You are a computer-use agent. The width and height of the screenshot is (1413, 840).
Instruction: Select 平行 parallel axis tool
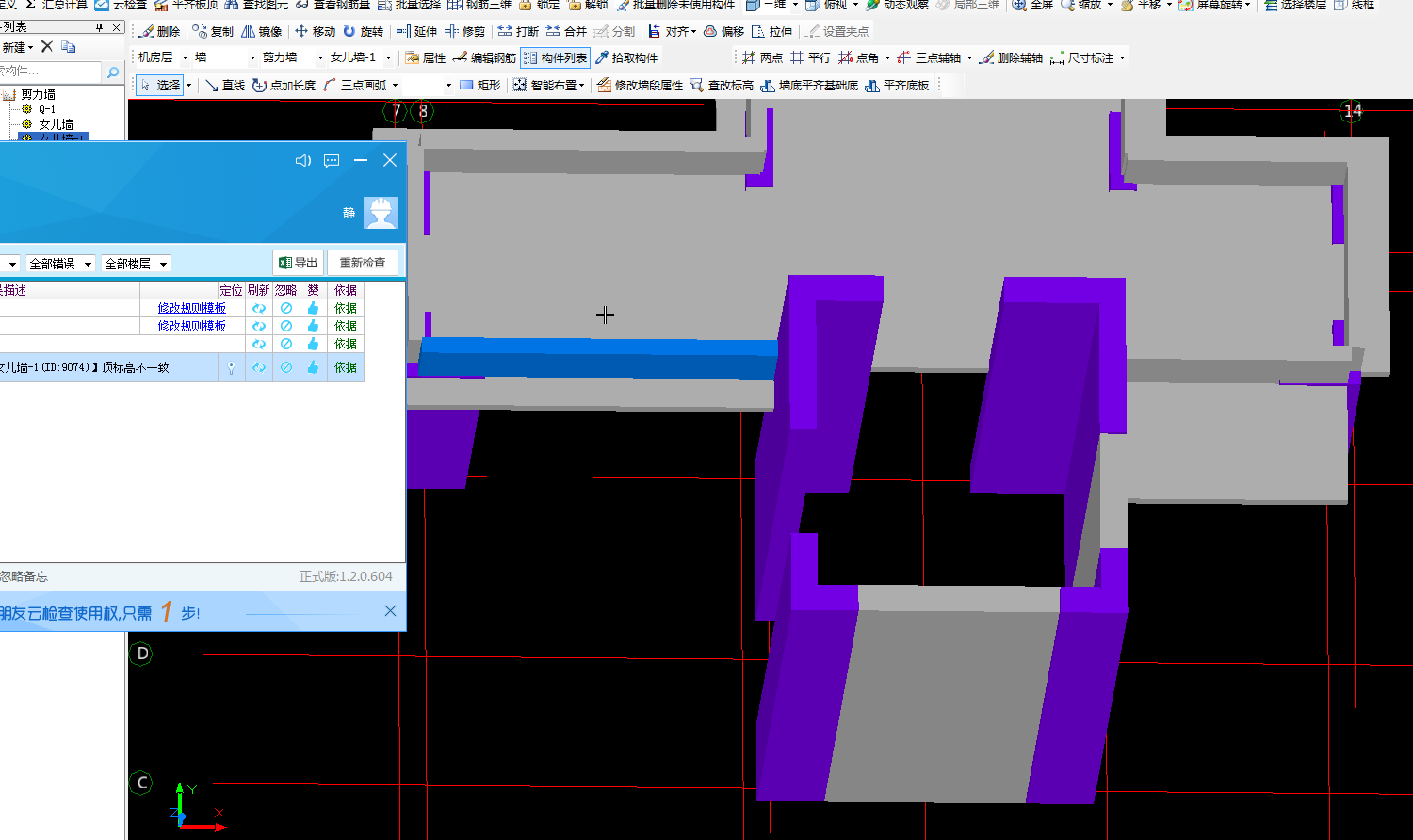(811, 57)
